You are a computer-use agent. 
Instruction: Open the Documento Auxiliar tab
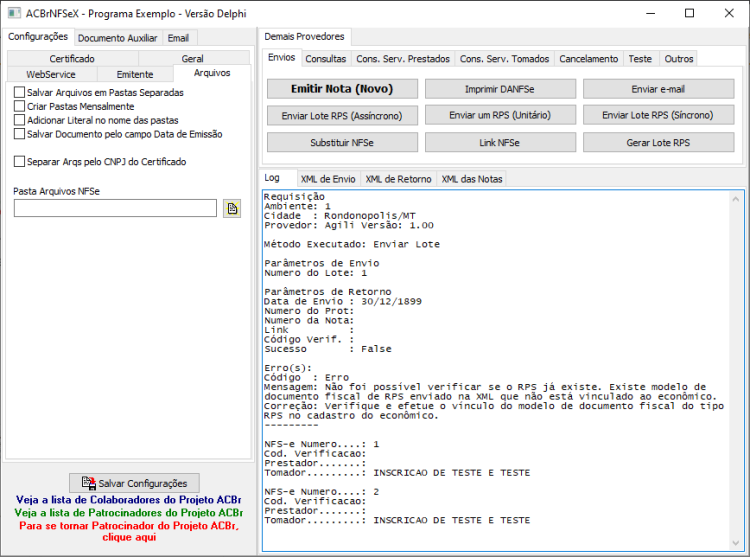click(x=118, y=38)
